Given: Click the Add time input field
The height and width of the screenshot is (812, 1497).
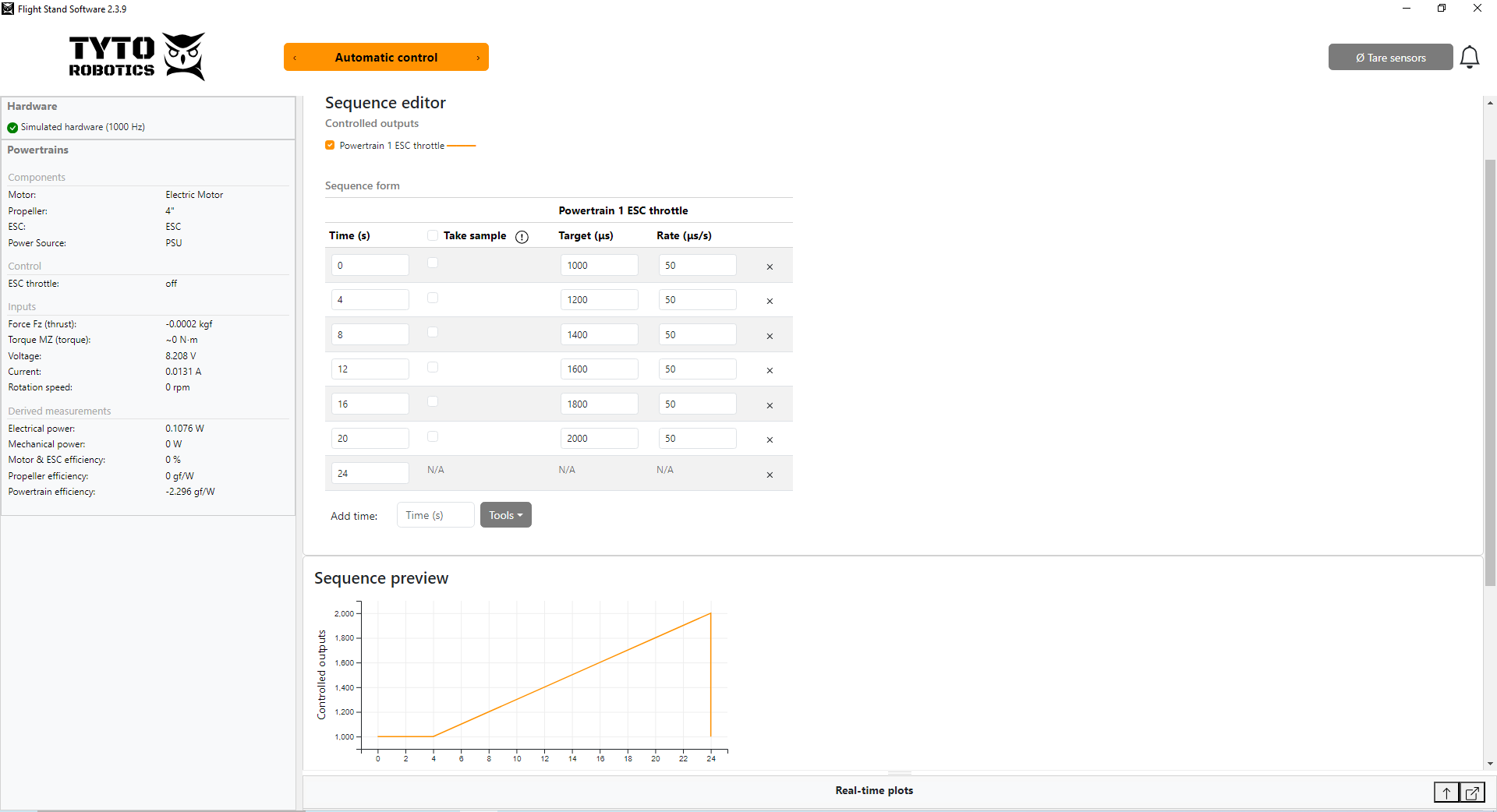Looking at the screenshot, I should coord(435,515).
